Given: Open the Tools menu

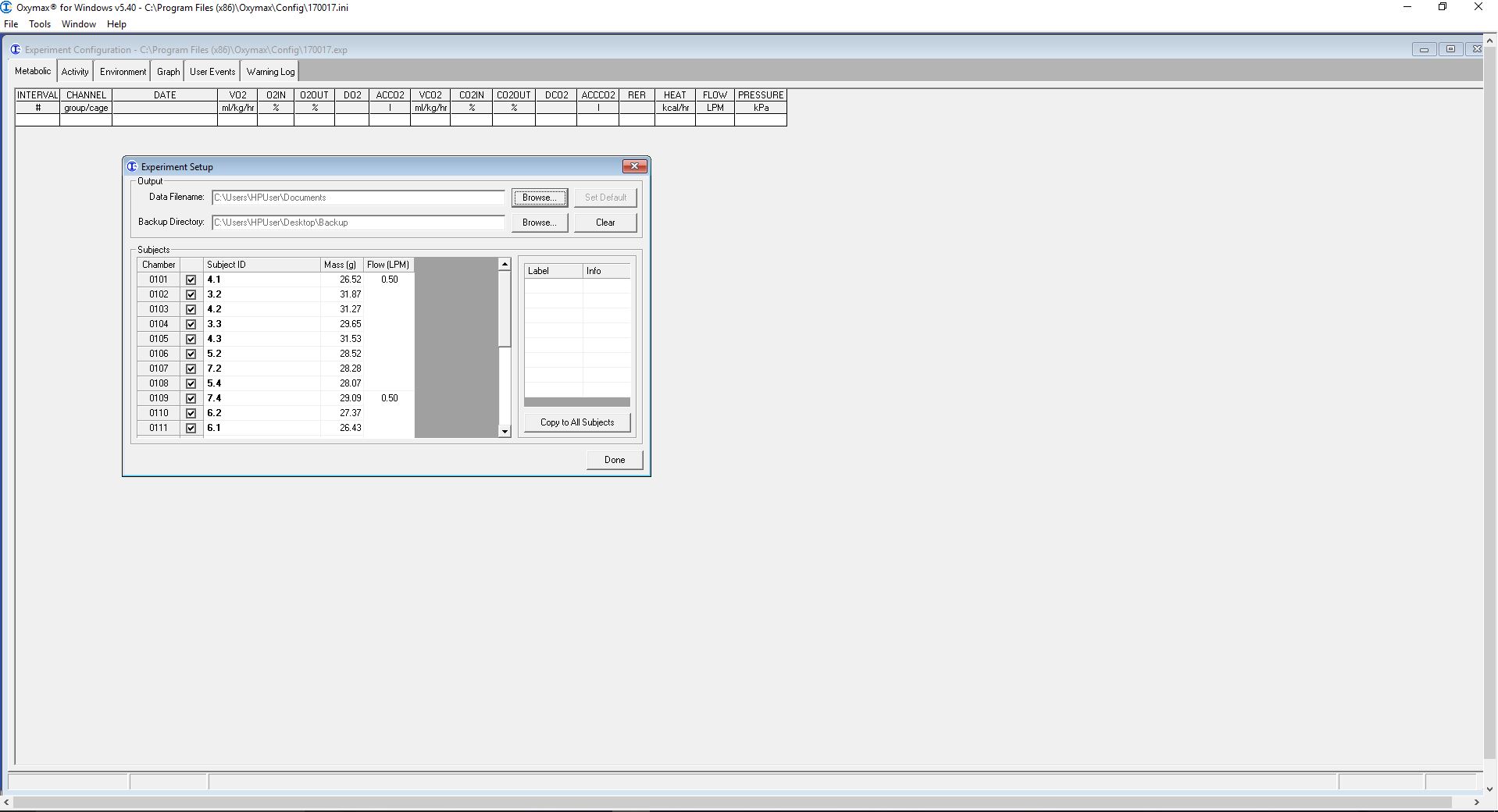Looking at the screenshot, I should 40,24.
